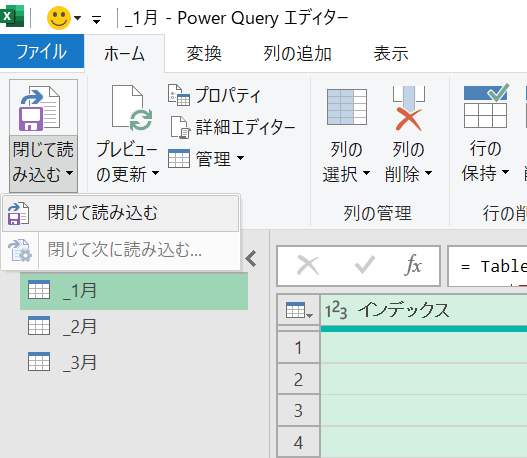The image size is (527, 458).
Task: Open query プロパティ
Action: tap(214, 95)
